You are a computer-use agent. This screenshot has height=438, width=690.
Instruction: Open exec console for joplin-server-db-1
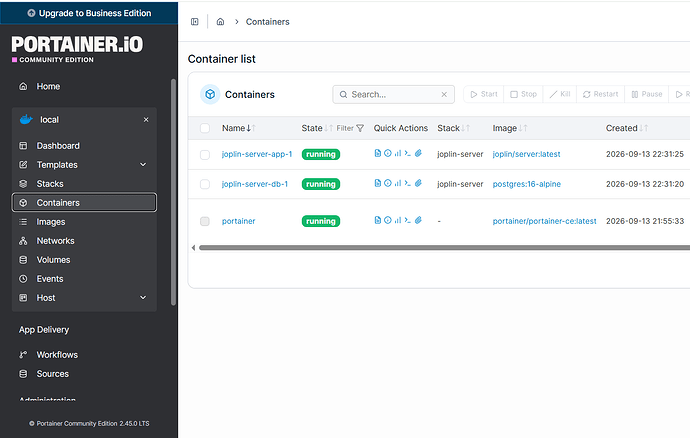407,183
